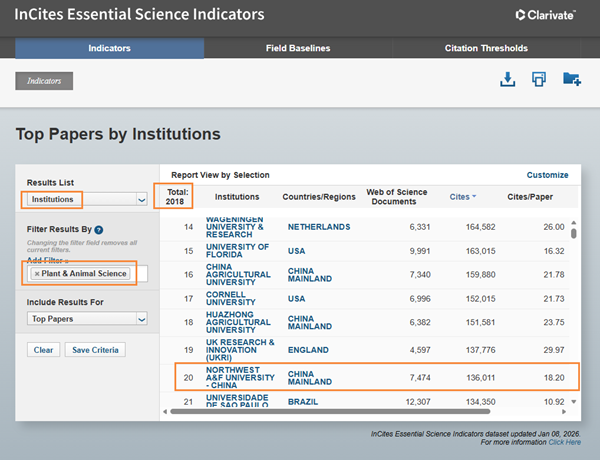Click the Add Filter input field
Image resolution: width=600 pixels, height=460 pixels.
tap(142, 274)
